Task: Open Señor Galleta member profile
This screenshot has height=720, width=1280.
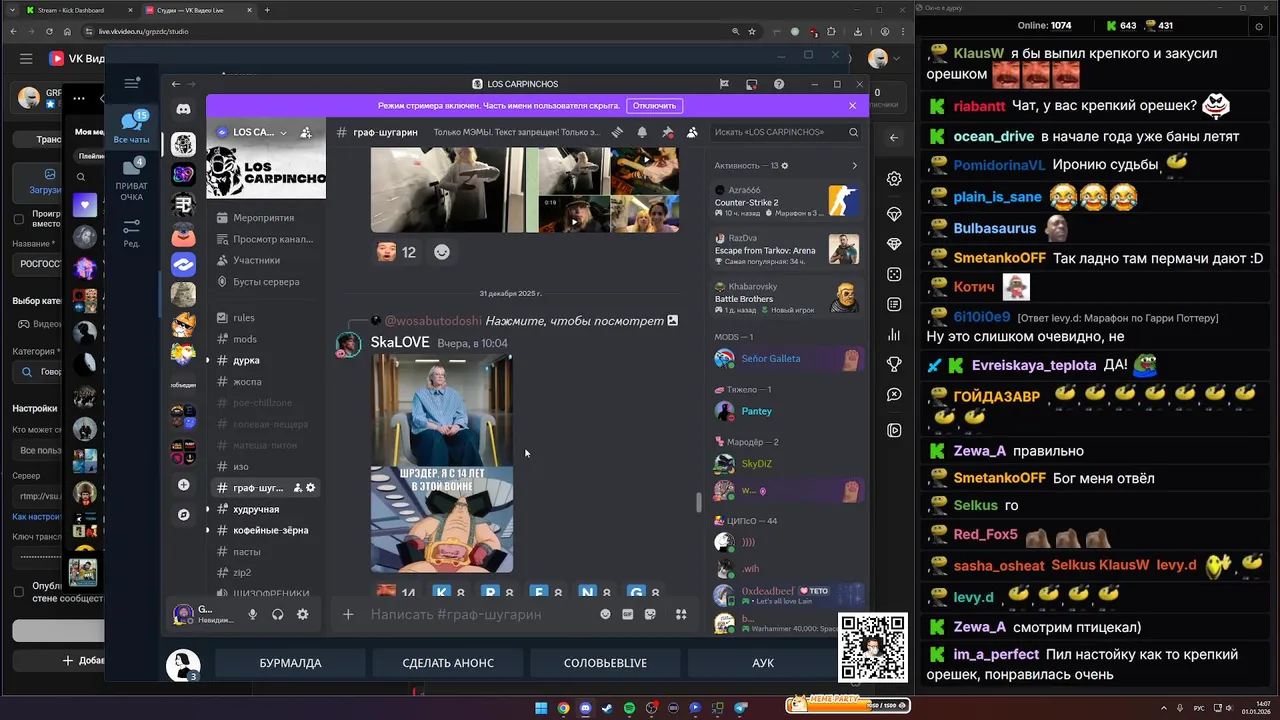Action: 786,358
